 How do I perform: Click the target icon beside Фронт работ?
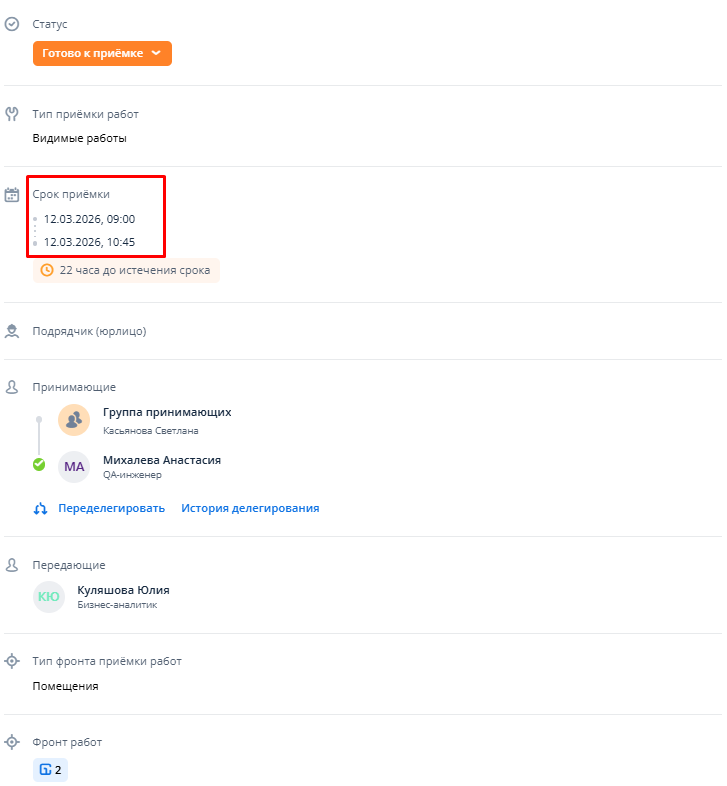click(12, 742)
